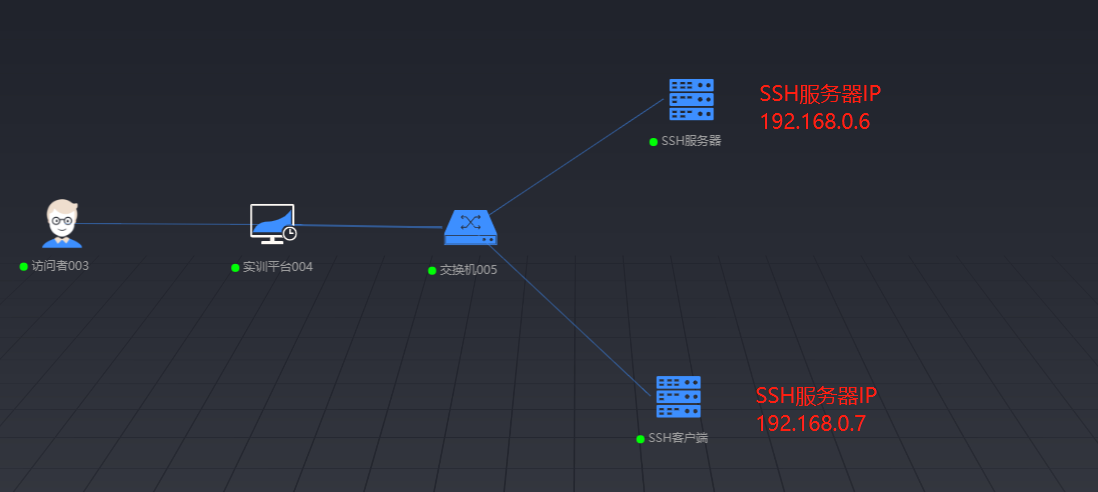Screen dimensions: 1098x492
Task: Click the SSH服务器 label under the server
Action: click(691, 142)
